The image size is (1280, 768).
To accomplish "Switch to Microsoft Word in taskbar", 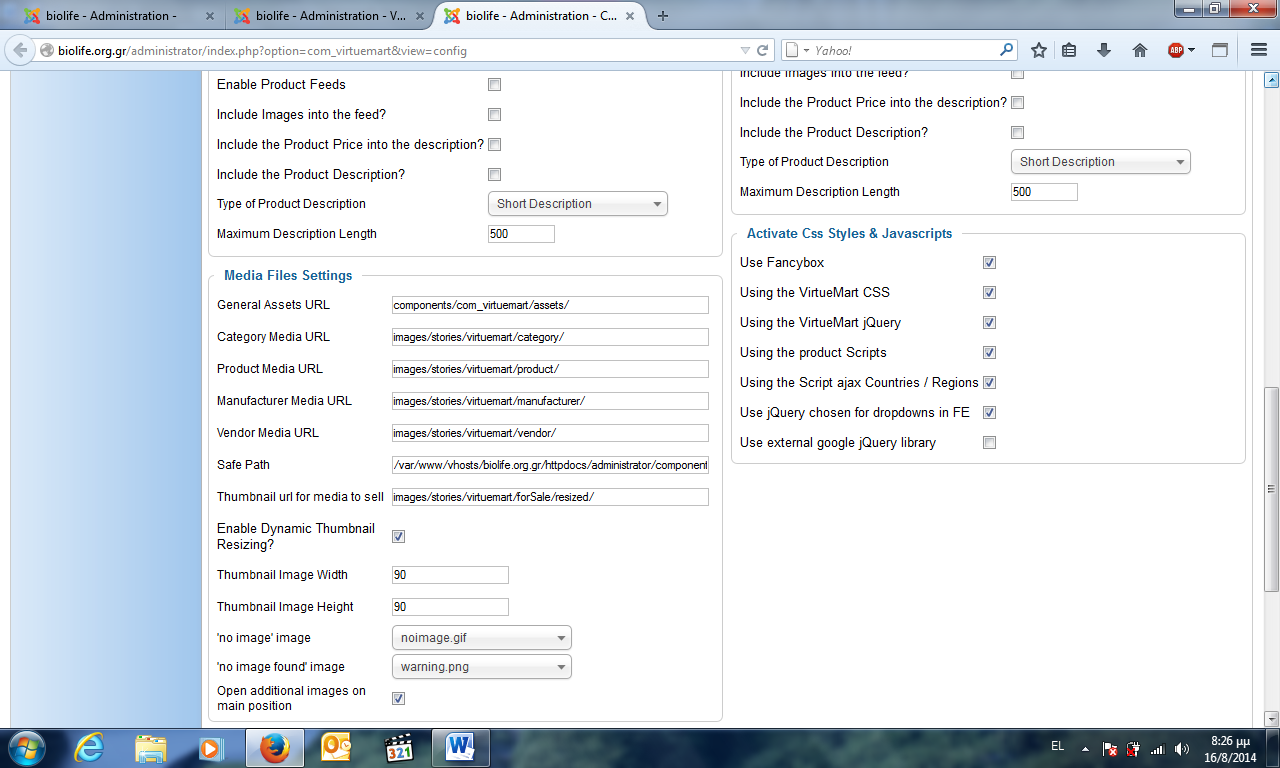I will [x=461, y=748].
